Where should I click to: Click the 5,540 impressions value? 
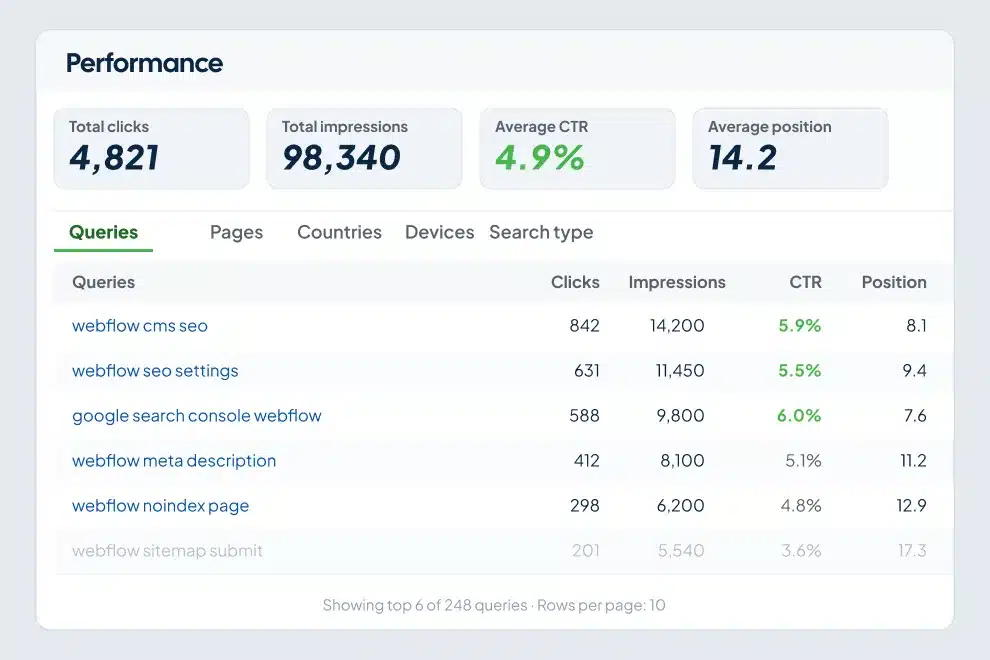(681, 551)
